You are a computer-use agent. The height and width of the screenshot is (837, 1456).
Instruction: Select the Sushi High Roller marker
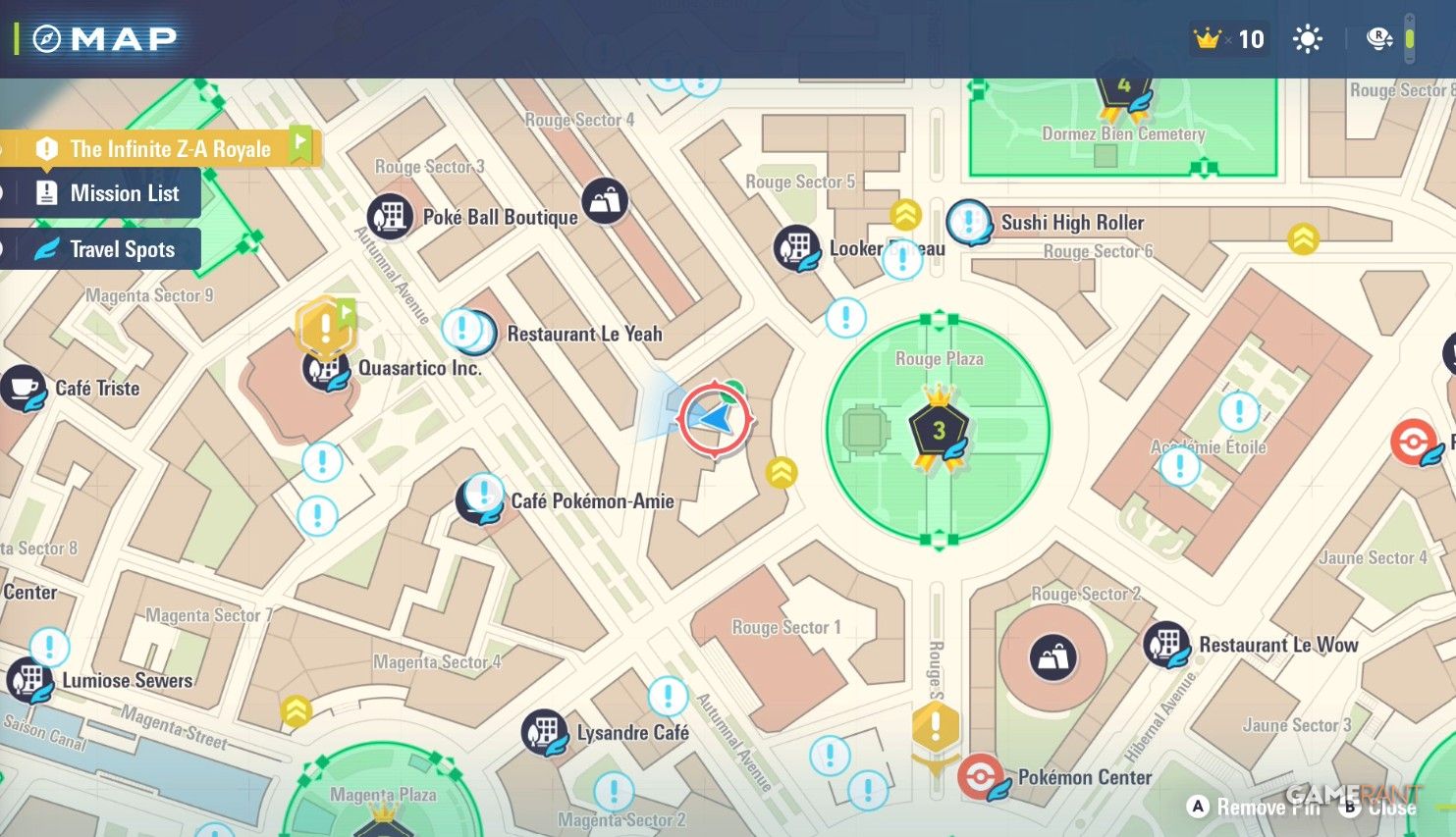(x=969, y=222)
